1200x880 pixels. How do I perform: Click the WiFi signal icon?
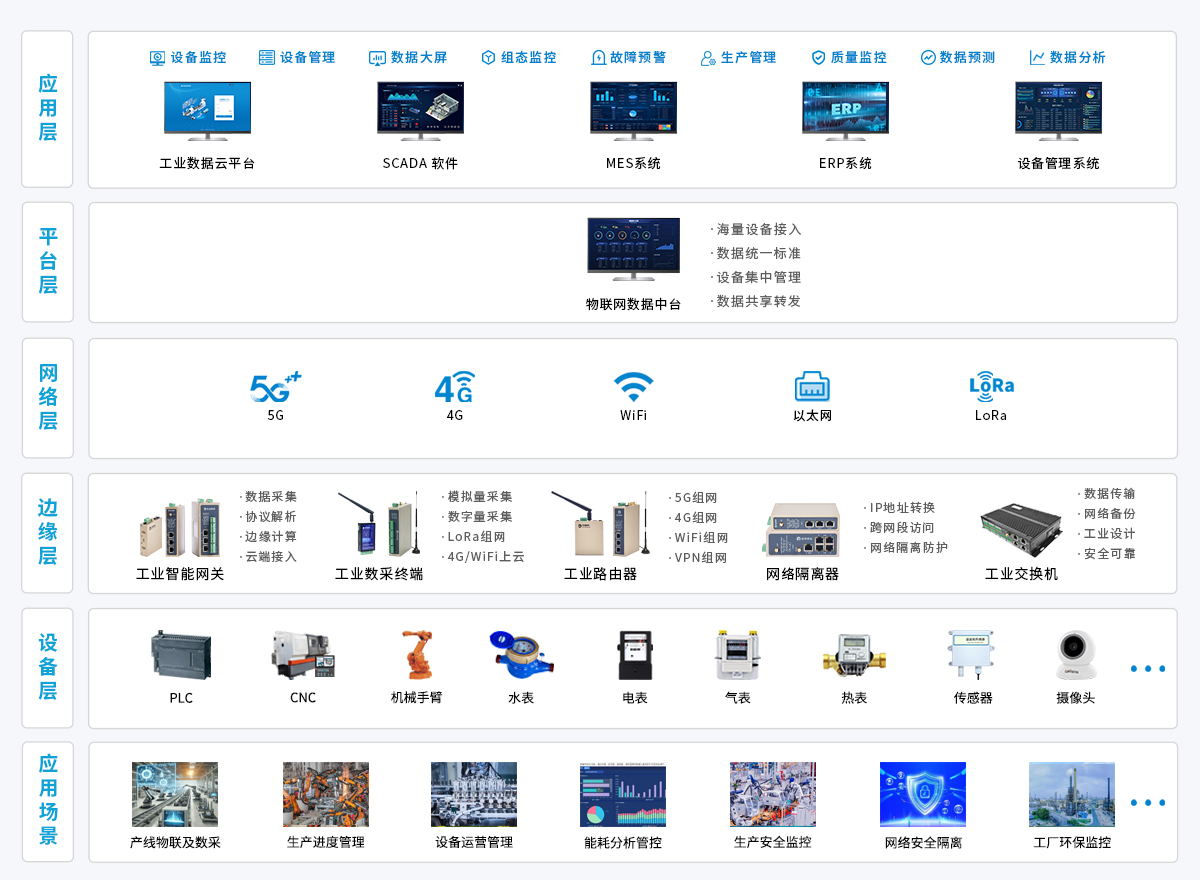633,386
